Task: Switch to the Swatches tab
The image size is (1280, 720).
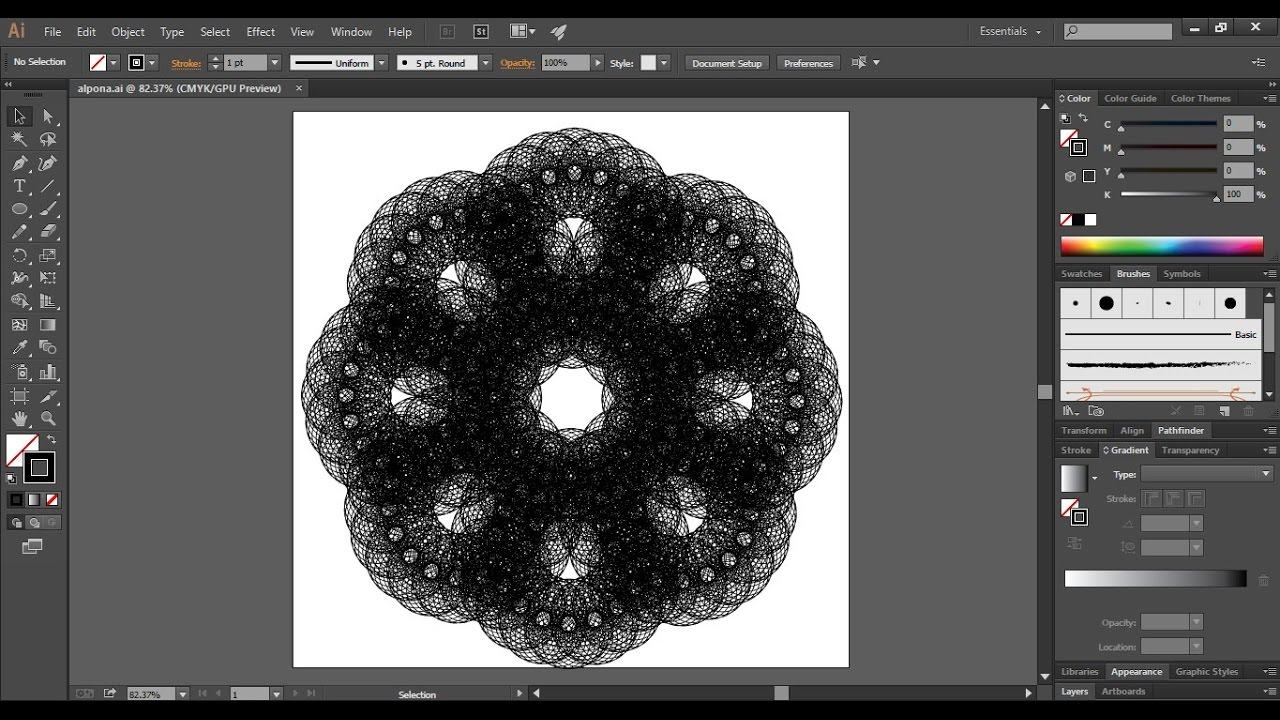Action: coord(1081,274)
